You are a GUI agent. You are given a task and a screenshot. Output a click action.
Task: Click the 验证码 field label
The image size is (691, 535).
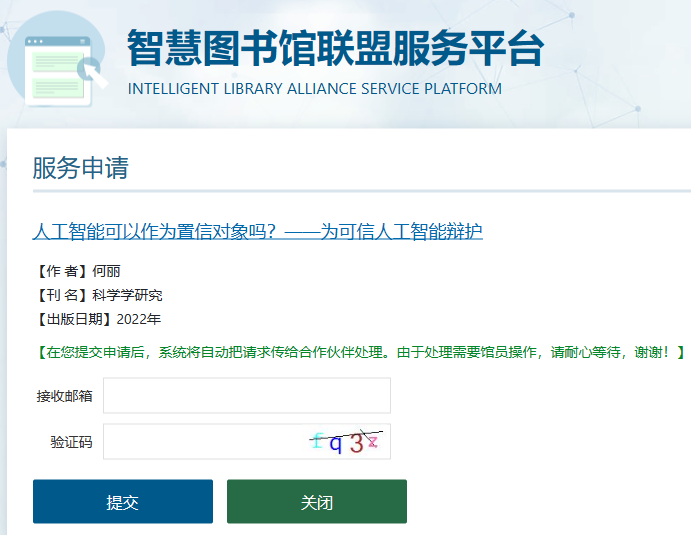pos(71,442)
